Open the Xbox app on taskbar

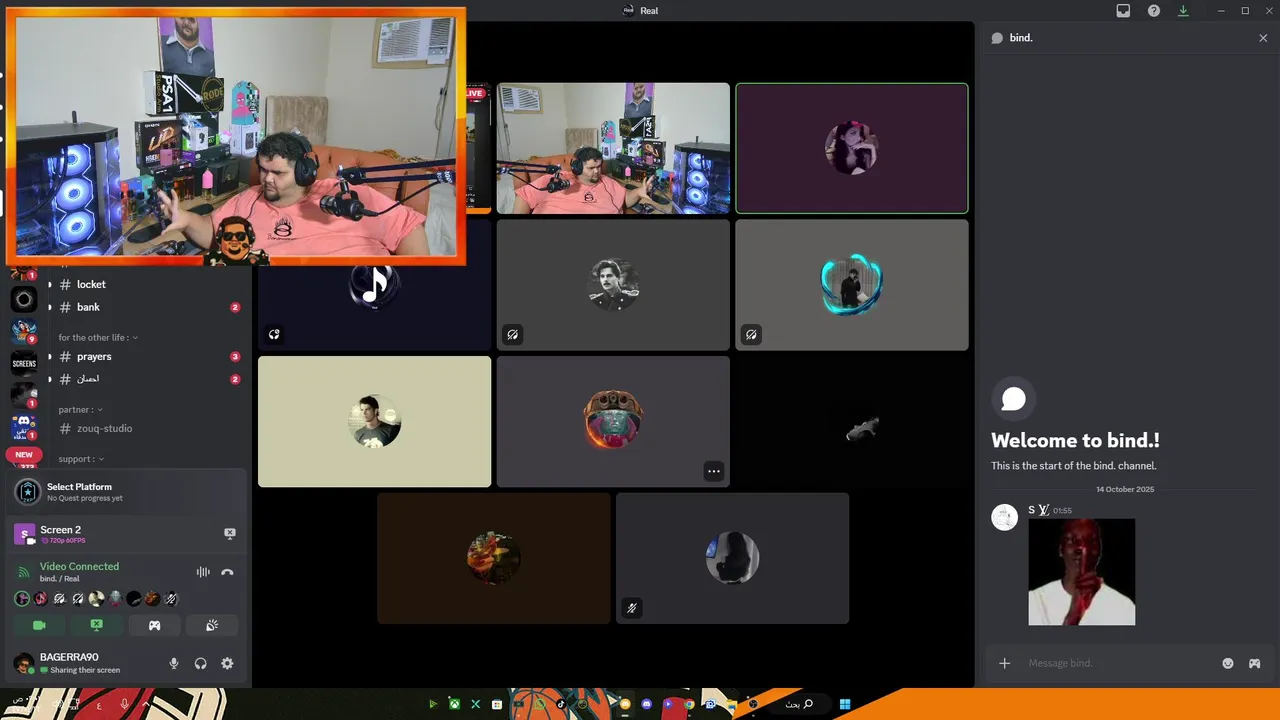[x=454, y=704]
